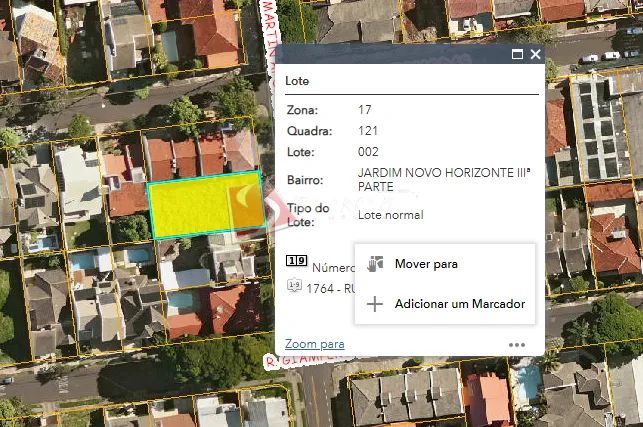The image size is (643, 427).
Task: Click the Lote popup title
Action: [x=297, y=81]
